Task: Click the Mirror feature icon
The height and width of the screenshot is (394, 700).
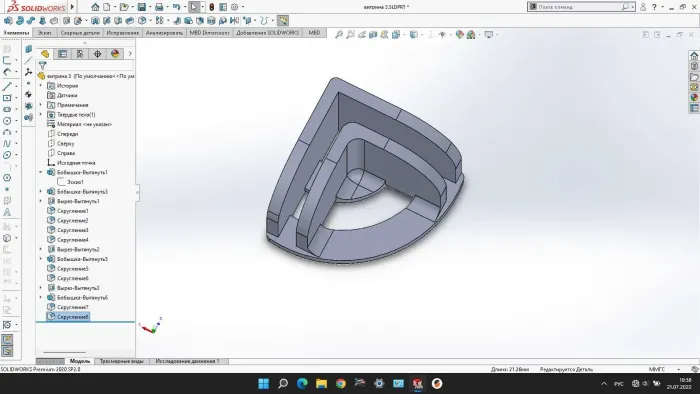Action: click(x=234, y=21)
